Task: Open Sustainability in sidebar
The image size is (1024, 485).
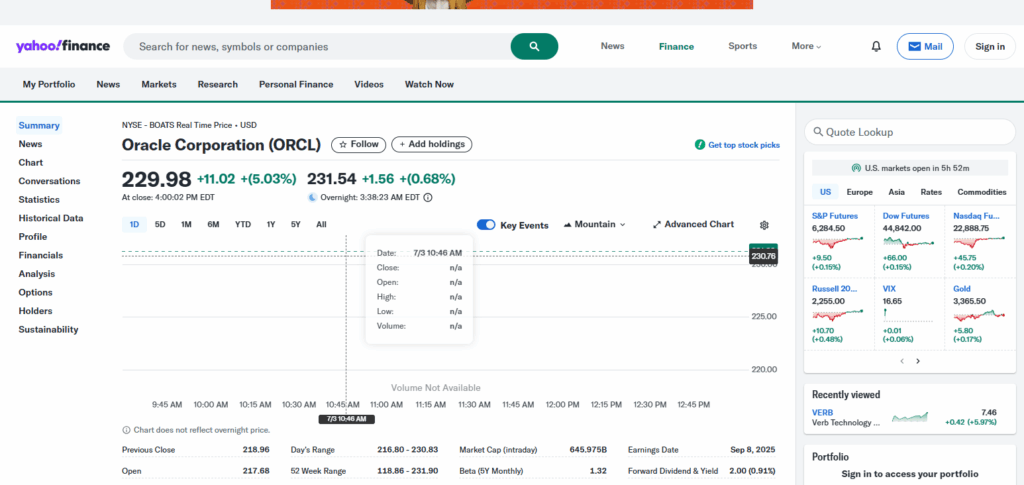Action: click(x=48, y=330)
